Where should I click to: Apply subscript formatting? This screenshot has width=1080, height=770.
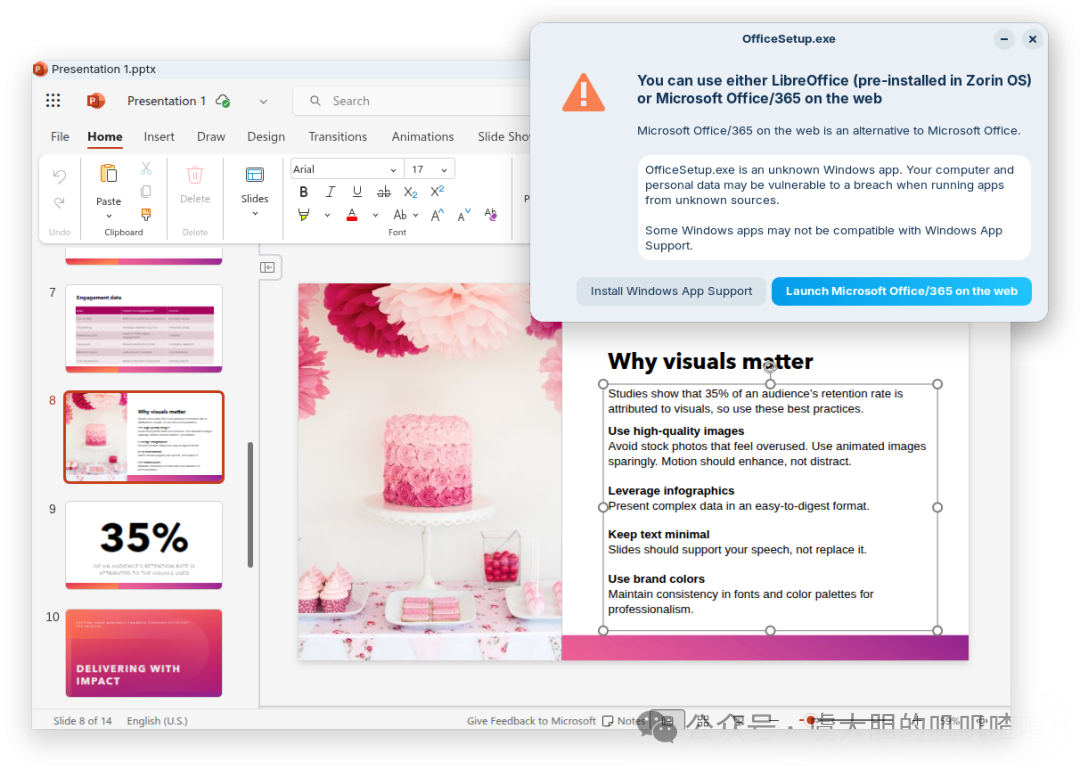click(411, 191)
